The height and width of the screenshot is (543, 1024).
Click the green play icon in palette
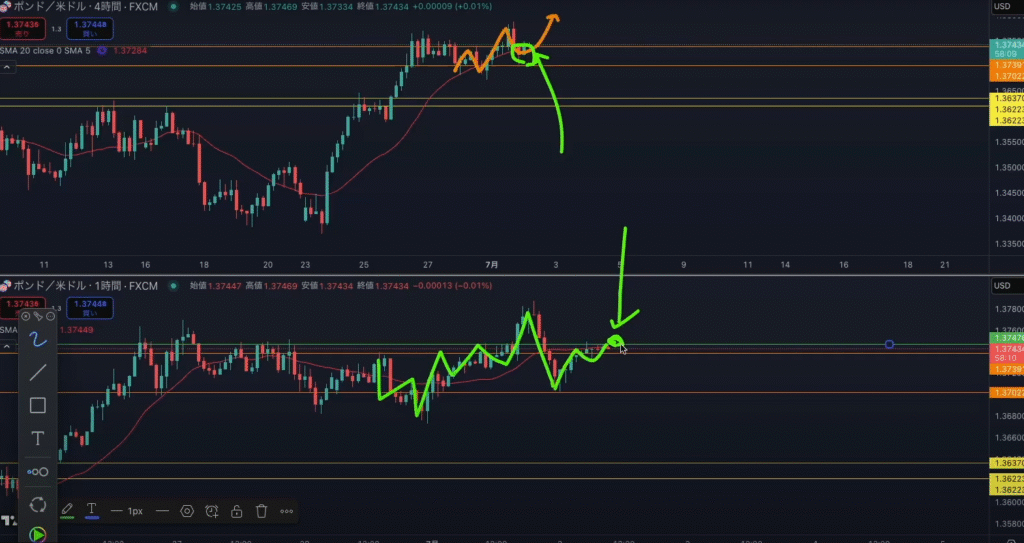38,535
